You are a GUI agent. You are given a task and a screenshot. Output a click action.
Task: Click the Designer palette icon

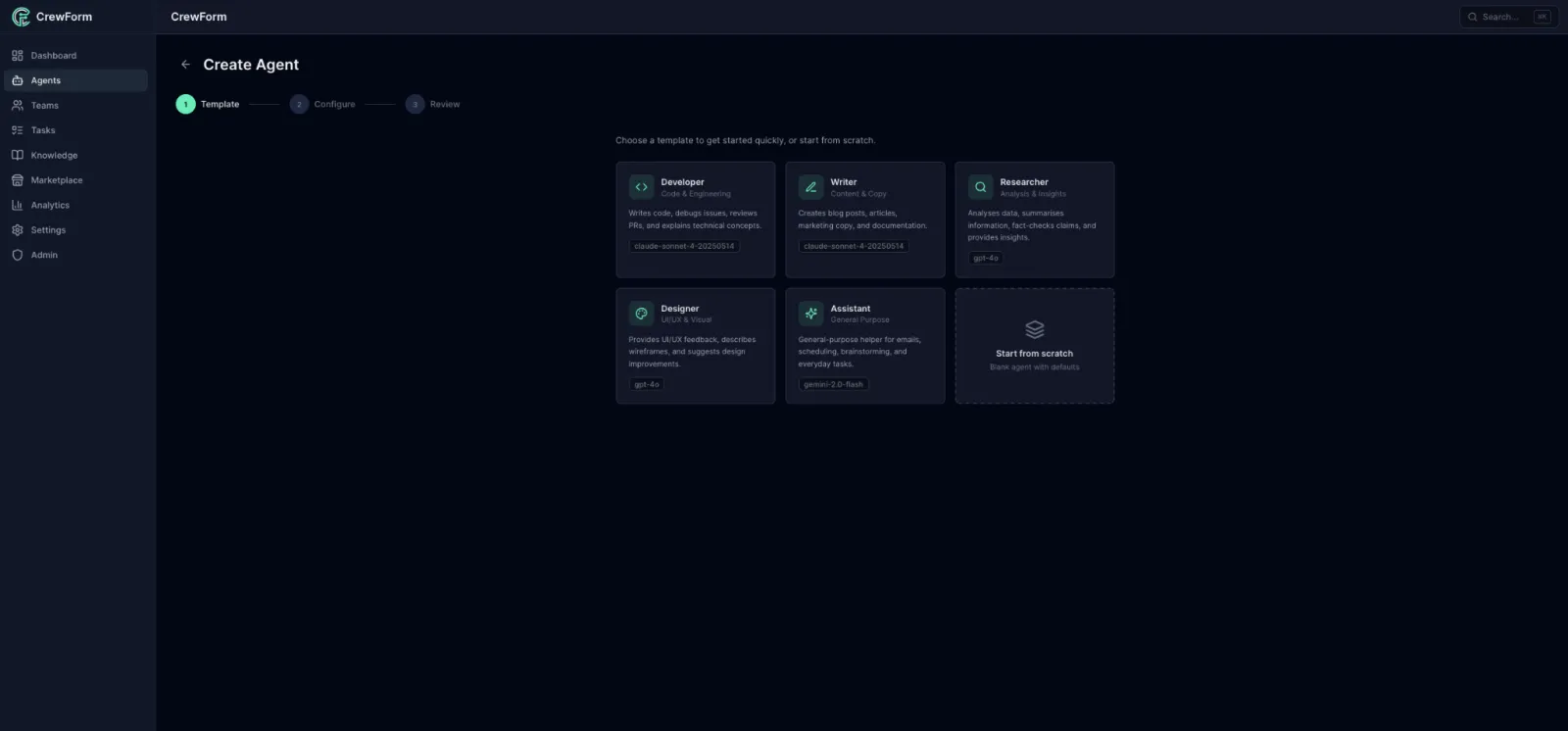pos(641,314)
